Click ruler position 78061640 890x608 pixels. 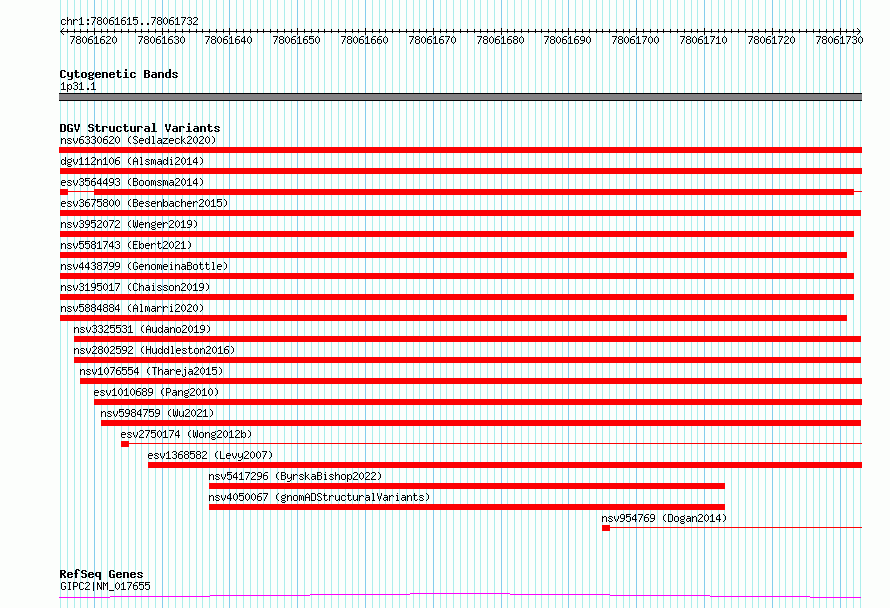tap(228, 40)
